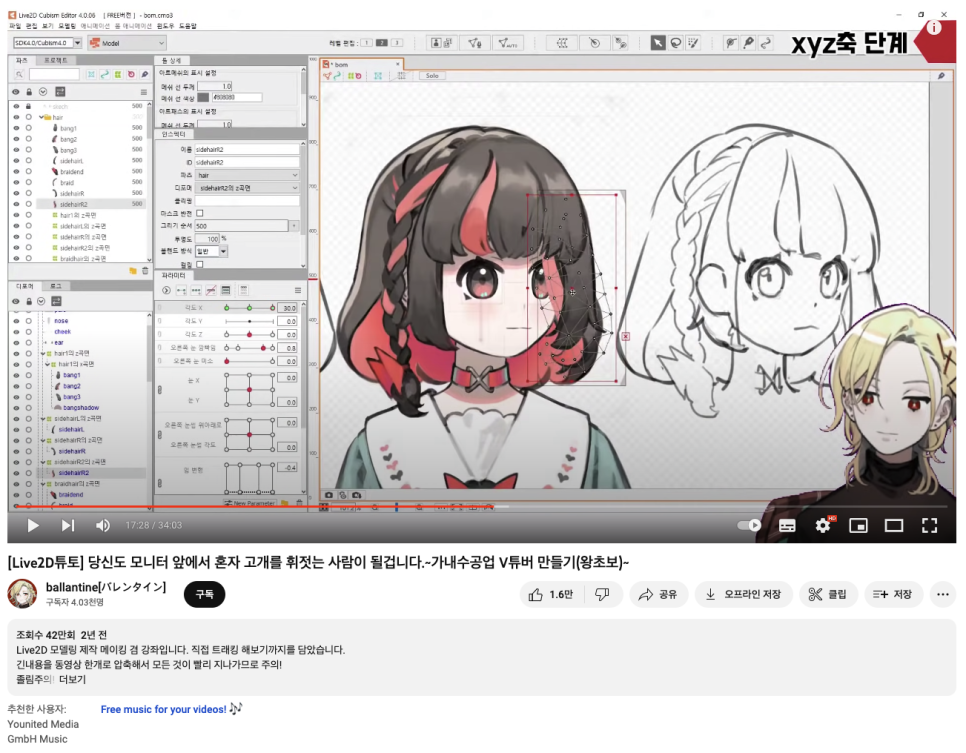This screenshot has height=753, width=966.
Task: Toggle lock circle for bang2 part
Action: coord(28,139)
